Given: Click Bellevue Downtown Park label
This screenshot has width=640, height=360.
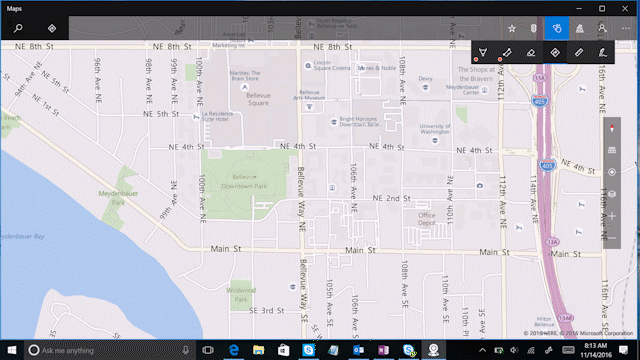Looking at the screenshot, I should [244, 182].
